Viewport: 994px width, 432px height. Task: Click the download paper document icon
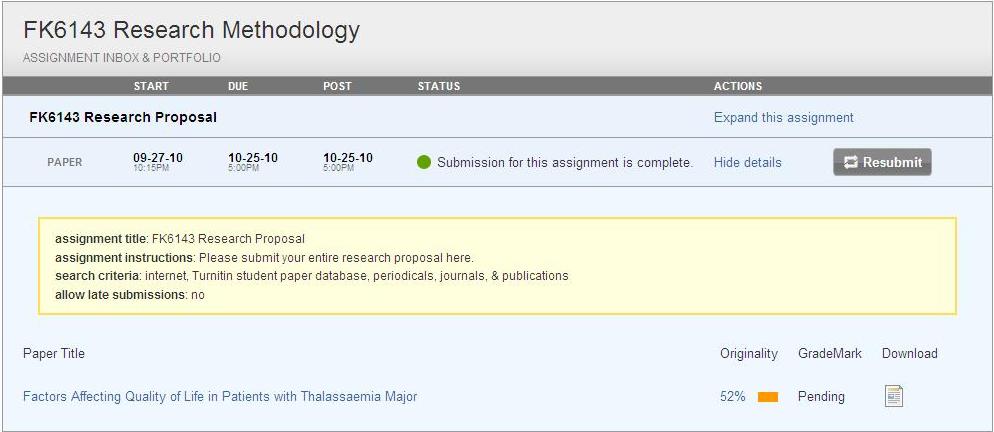[893, 397]
